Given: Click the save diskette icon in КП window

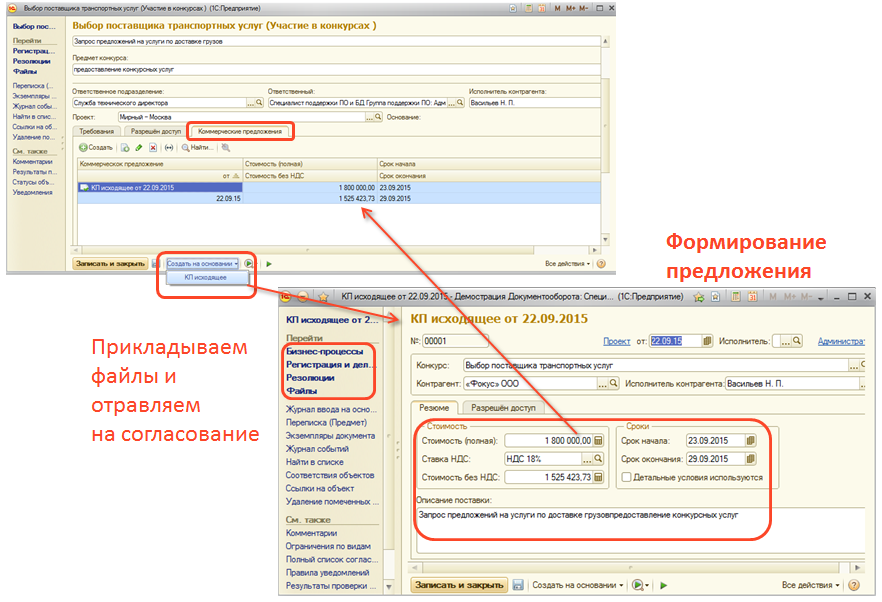Looking at the screenshot, I should coord(518,585).
